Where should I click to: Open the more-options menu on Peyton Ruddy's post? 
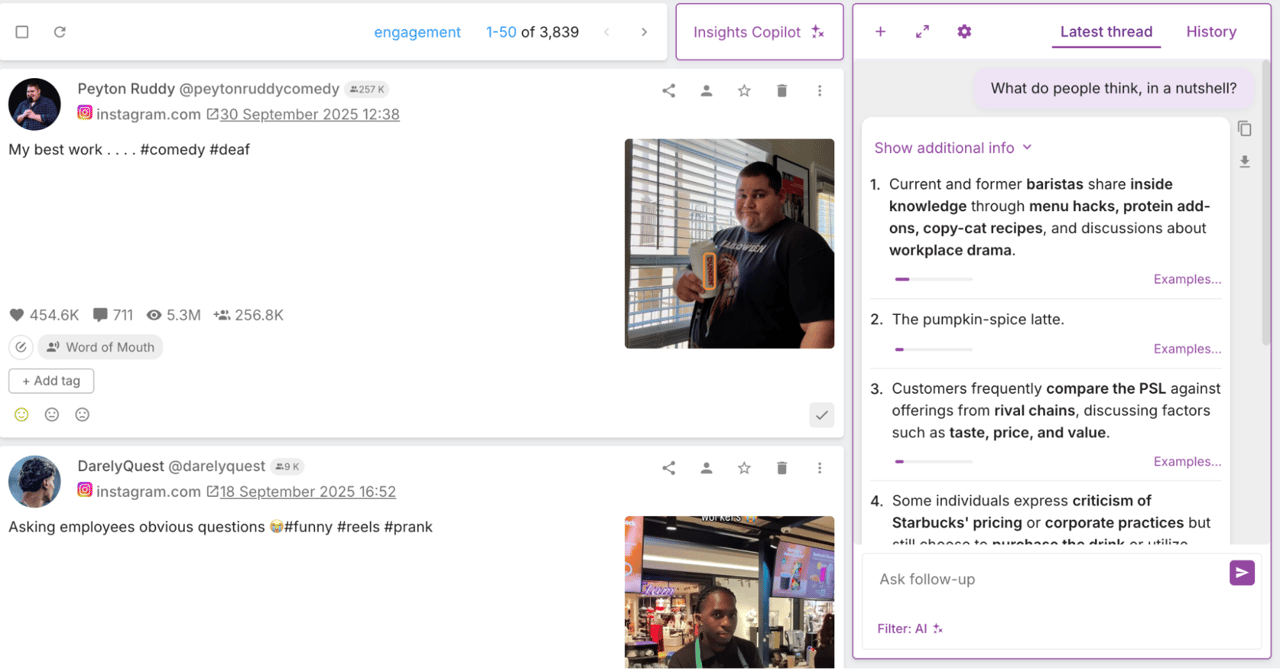pyautogui.click(x=819, y=90)
